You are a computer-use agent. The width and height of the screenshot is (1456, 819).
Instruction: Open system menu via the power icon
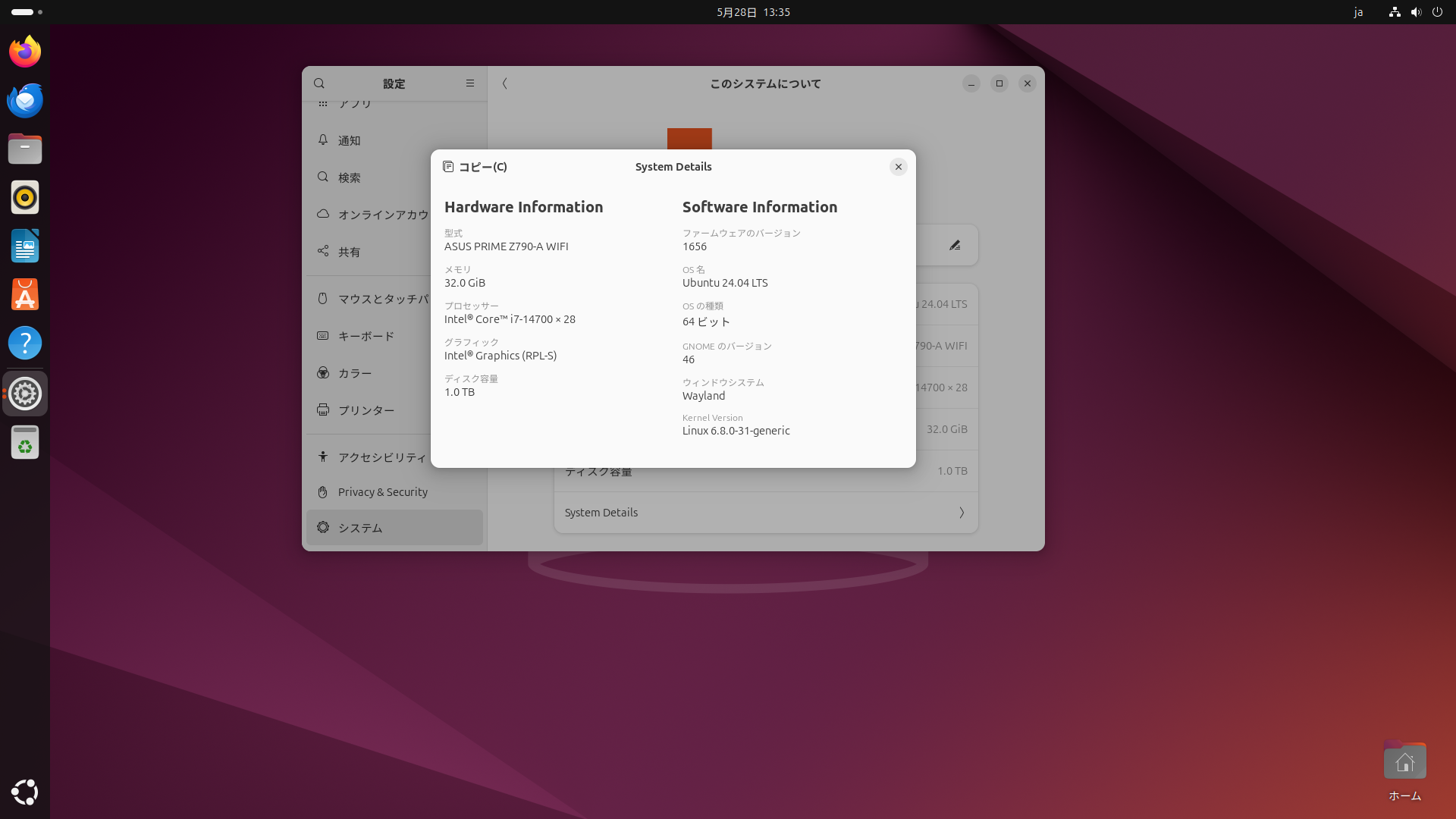click(1437, 12)
